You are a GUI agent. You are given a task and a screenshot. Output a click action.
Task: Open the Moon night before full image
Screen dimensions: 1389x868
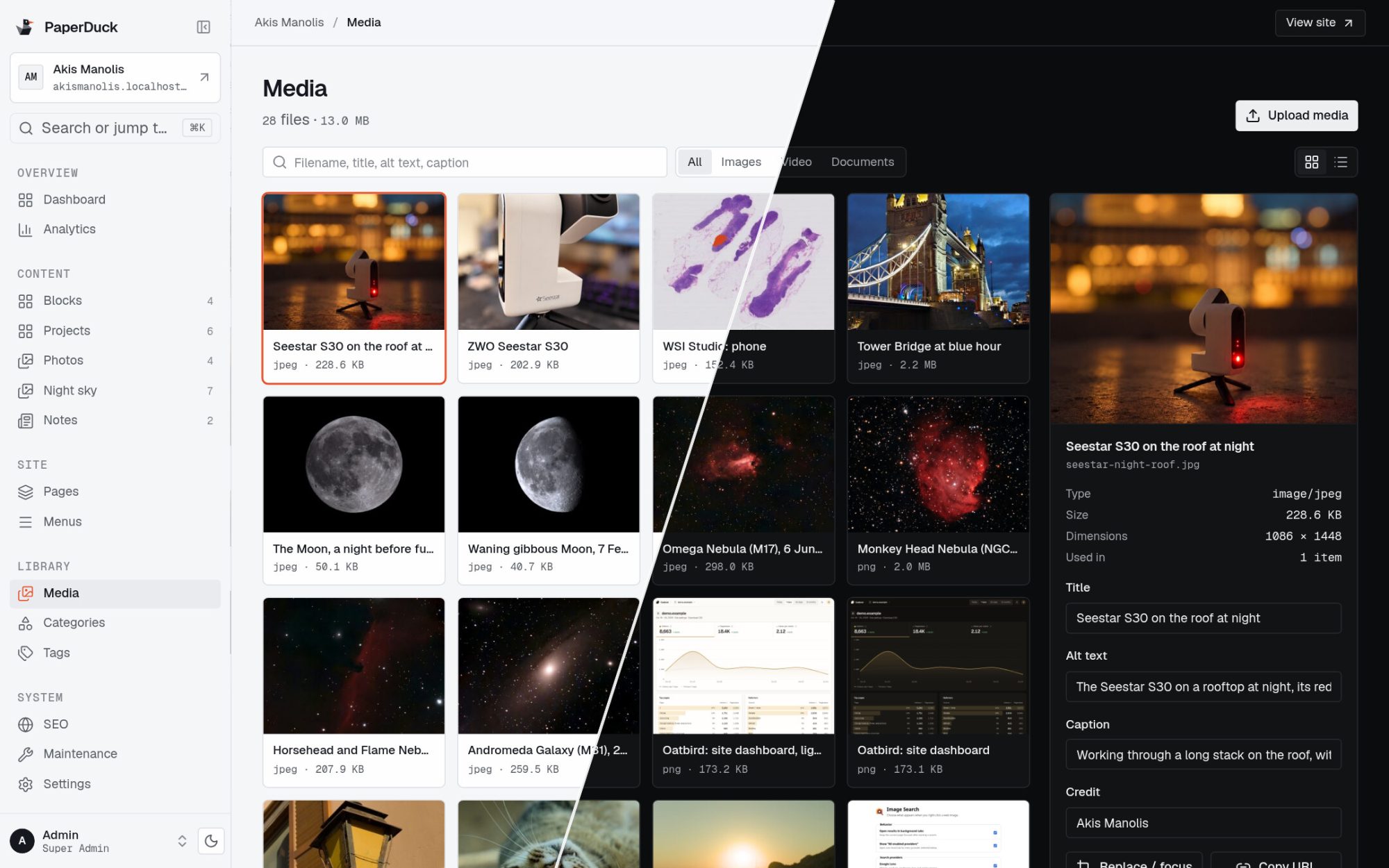click(x=354, y=465)
